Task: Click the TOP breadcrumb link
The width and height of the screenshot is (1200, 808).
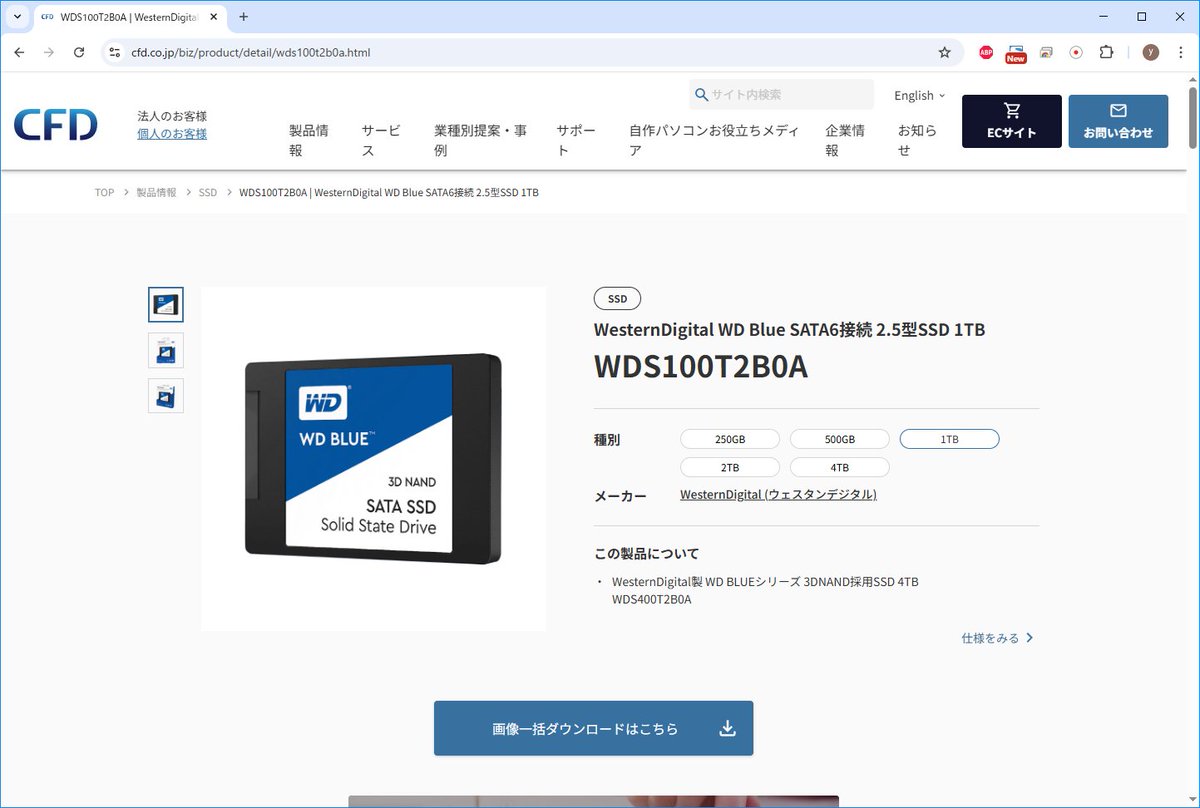Action: (x=104, y=193)
